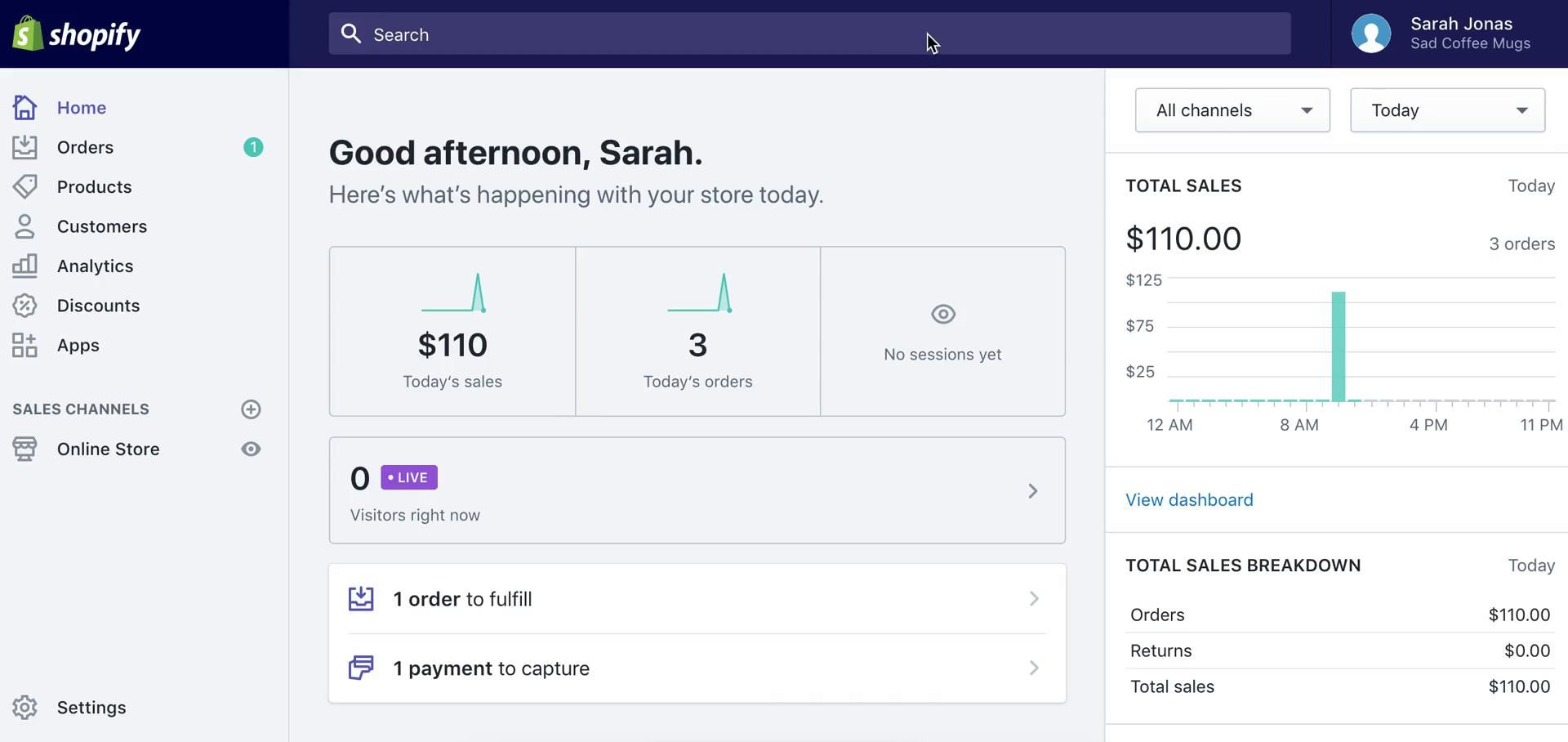The image size is (1568, 742).
Task: Click into the Search field
Action: click(808, 34)
